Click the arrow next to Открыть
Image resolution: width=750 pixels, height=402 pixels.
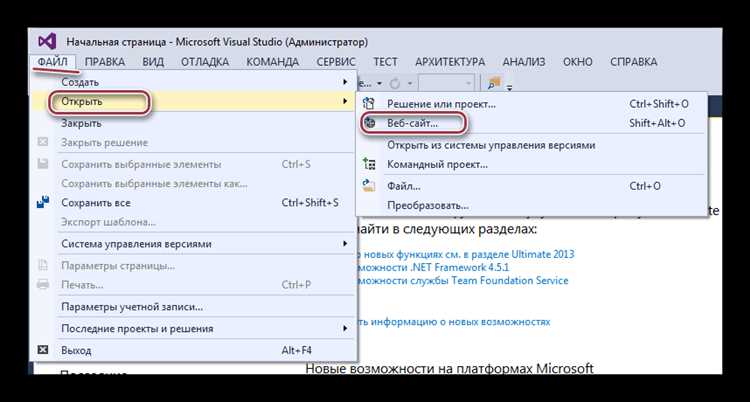point(345,101)
